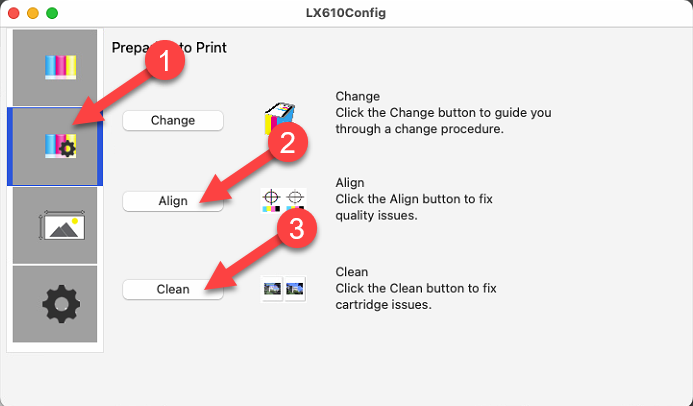Open the image alignment settings tab
The image size is (693, 406).
tap(55, 225)
